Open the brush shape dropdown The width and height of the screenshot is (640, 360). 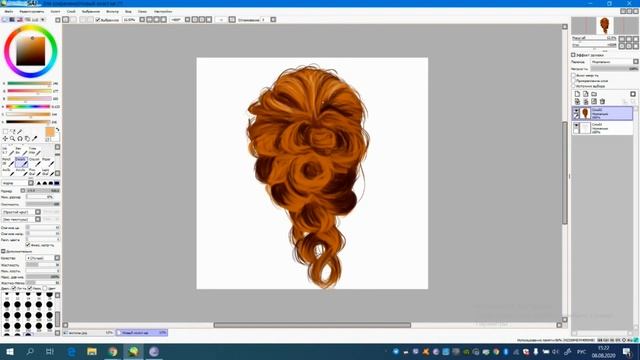21,212
